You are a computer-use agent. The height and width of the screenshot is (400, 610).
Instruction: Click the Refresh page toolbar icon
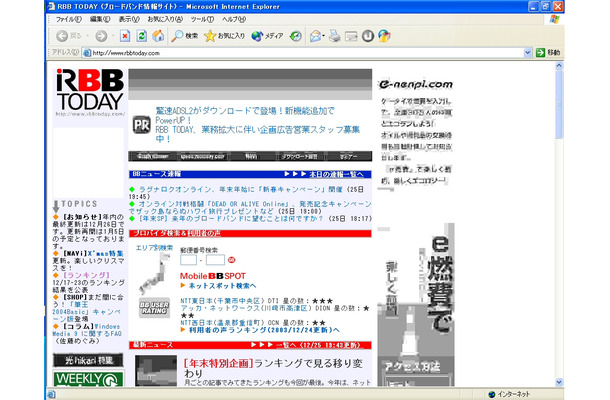pos(142,36)
